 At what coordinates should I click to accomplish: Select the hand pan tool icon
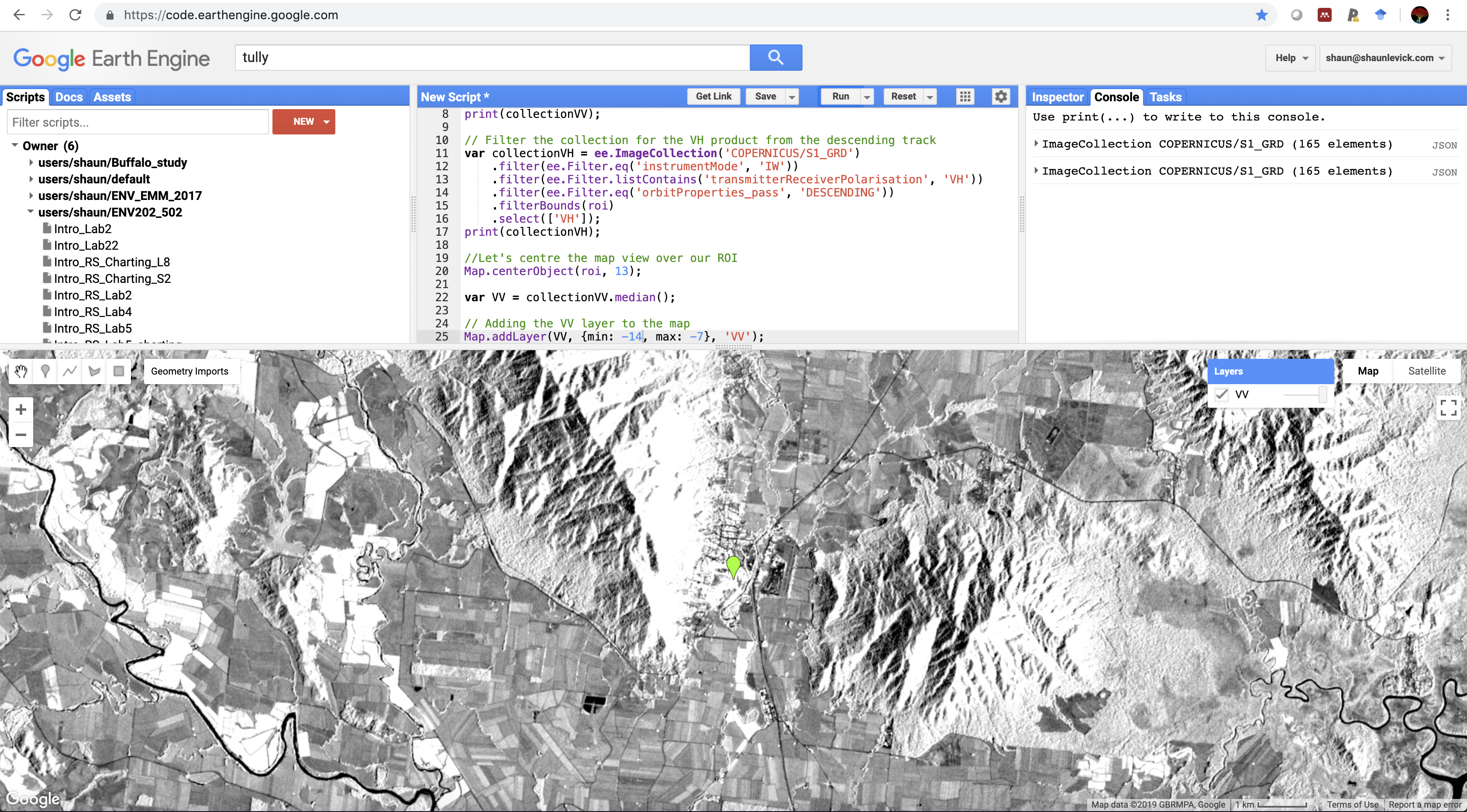[19, 371]
